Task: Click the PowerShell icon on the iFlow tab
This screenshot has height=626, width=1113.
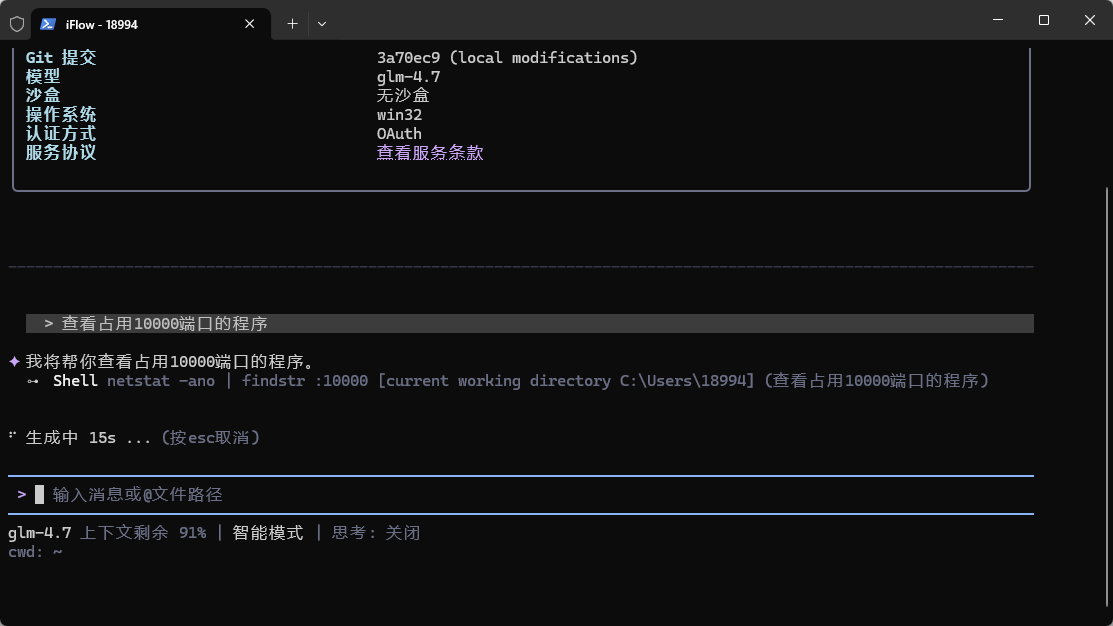Action: pos(47,23)
